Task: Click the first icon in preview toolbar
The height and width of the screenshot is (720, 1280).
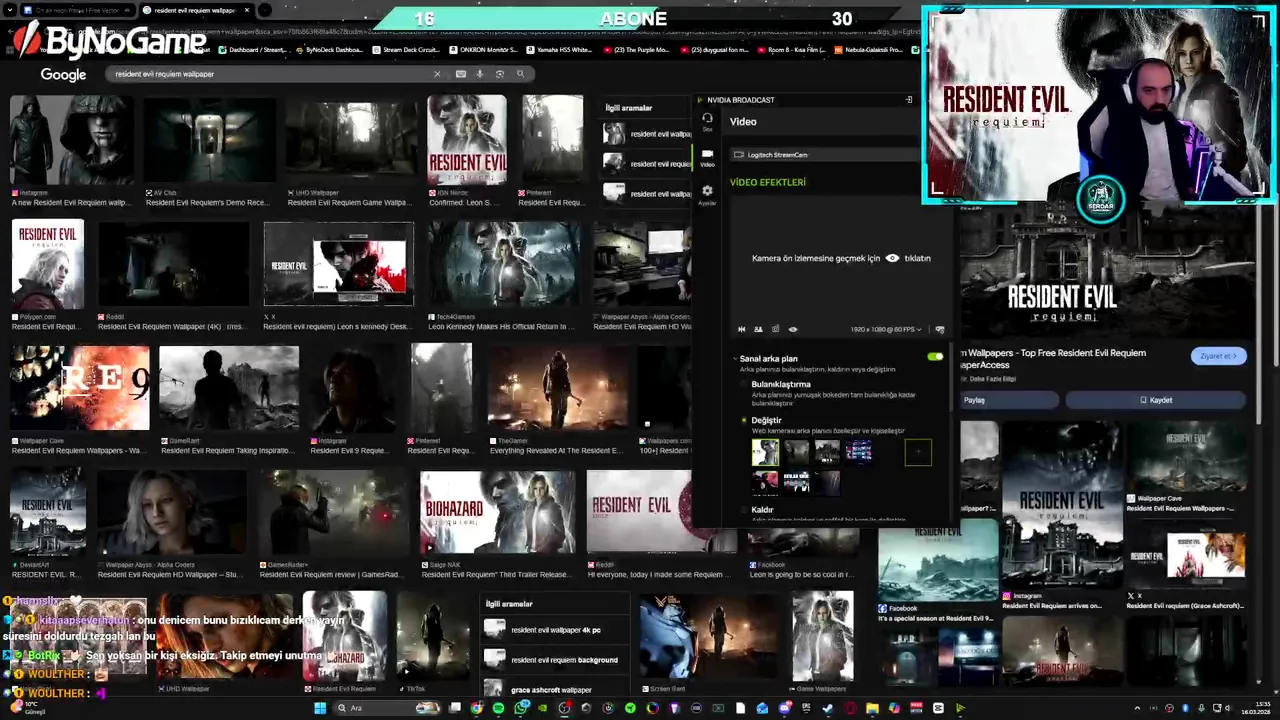Action: click(x=741, y=329)
